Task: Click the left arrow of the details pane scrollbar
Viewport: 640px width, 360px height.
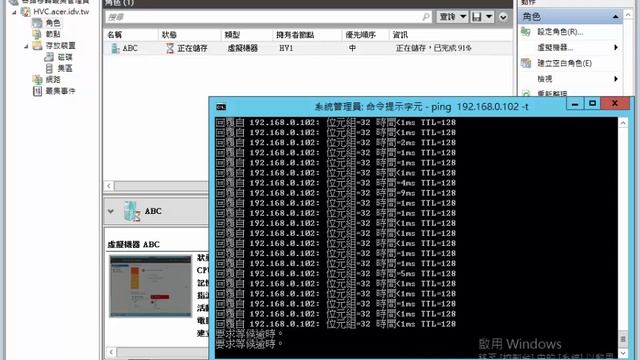Action: (x=111, y=352)
